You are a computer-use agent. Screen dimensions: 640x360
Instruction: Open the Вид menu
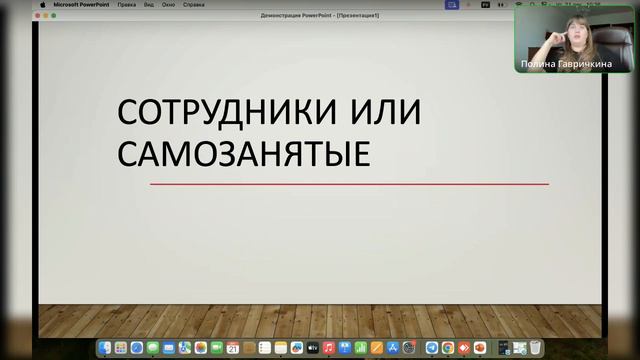149,5
